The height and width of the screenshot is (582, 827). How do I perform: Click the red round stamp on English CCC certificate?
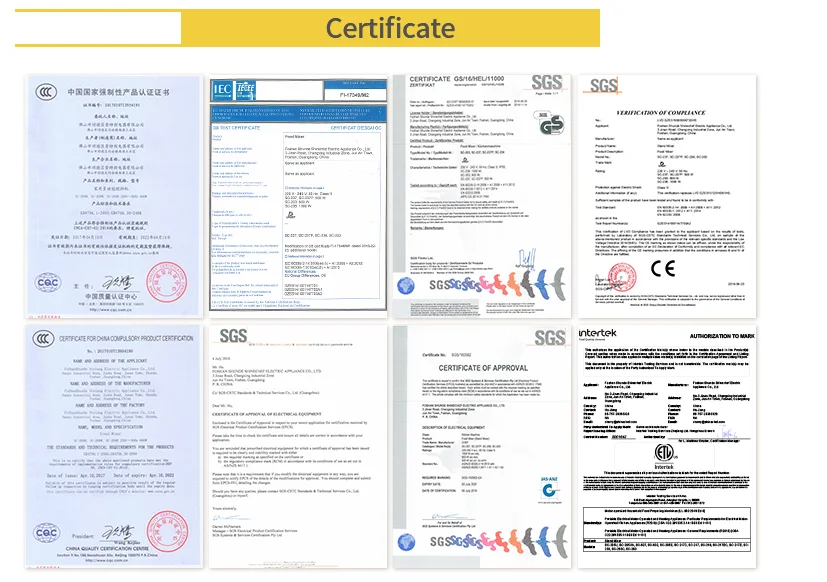pyautogui.click(x=167, y=531)
